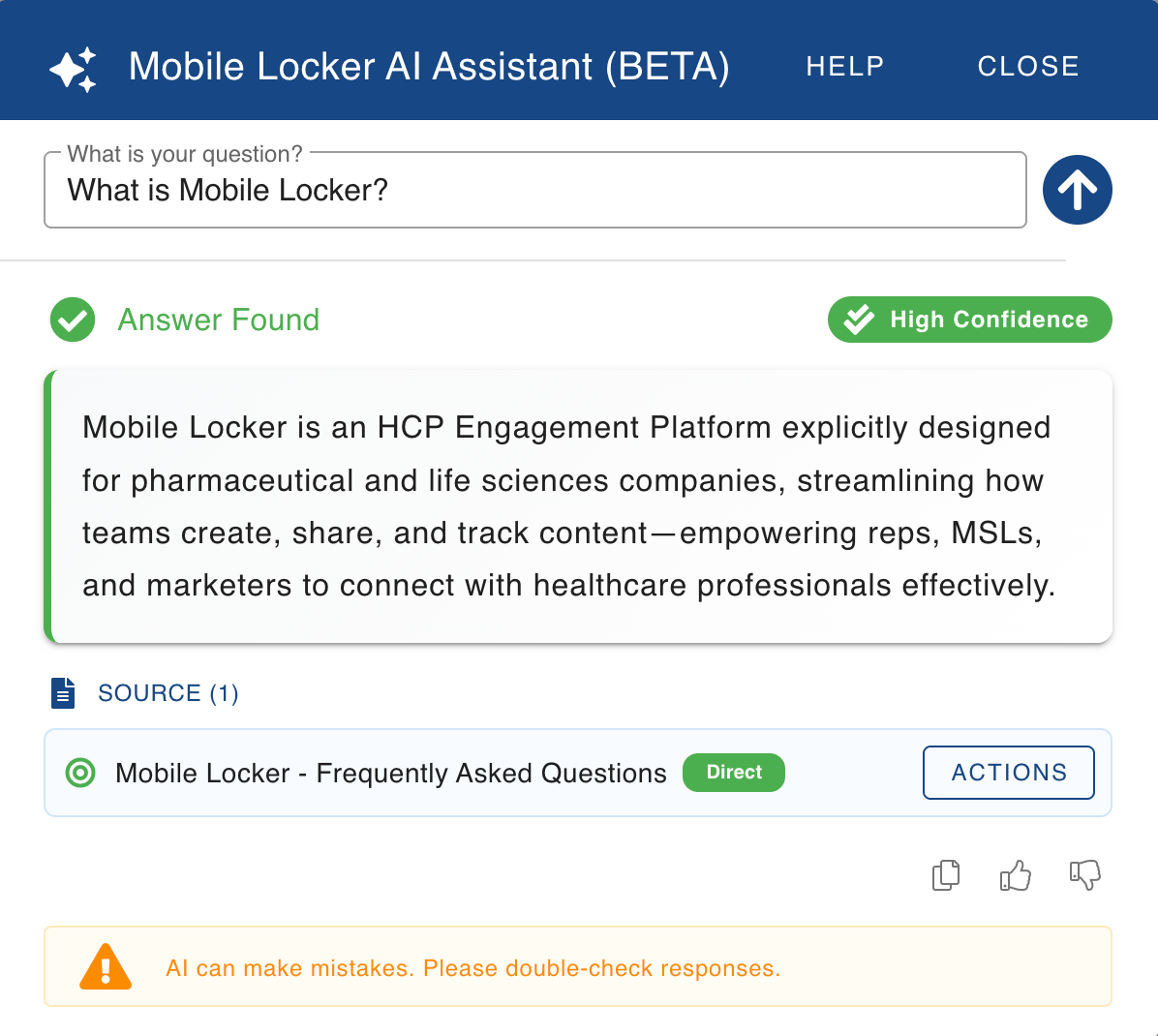1158x1036 pixels.
Task: Click the green target icon beside source
Action: click(80, 773)
